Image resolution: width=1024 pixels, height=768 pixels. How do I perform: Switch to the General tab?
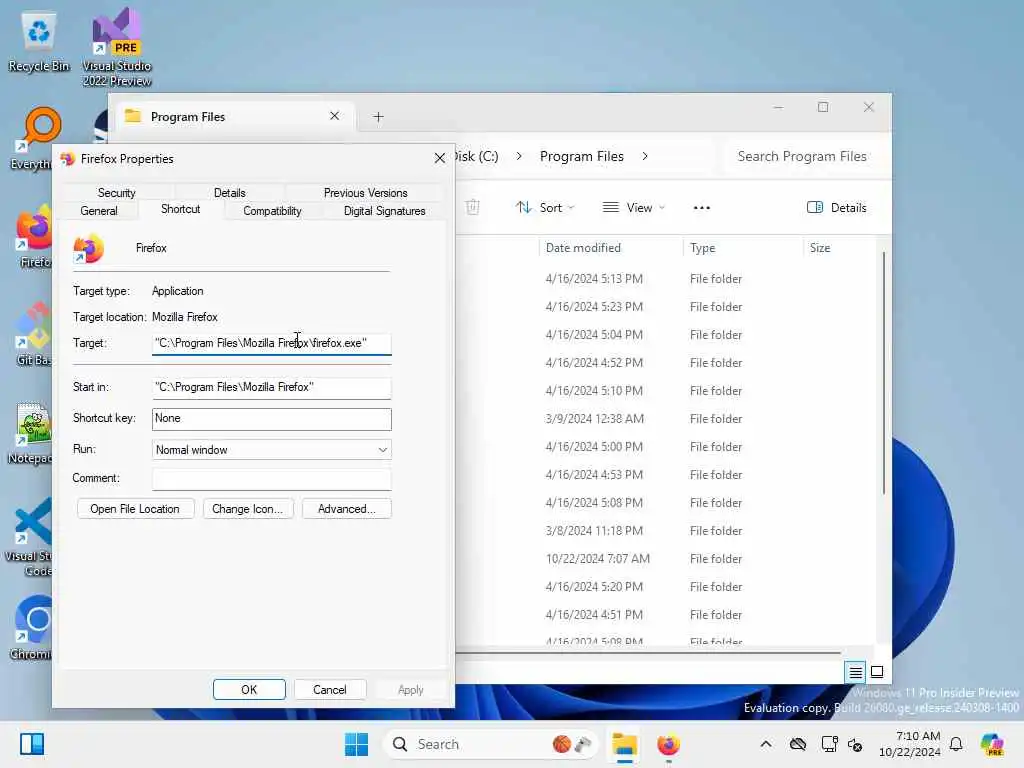click(99, 211)
